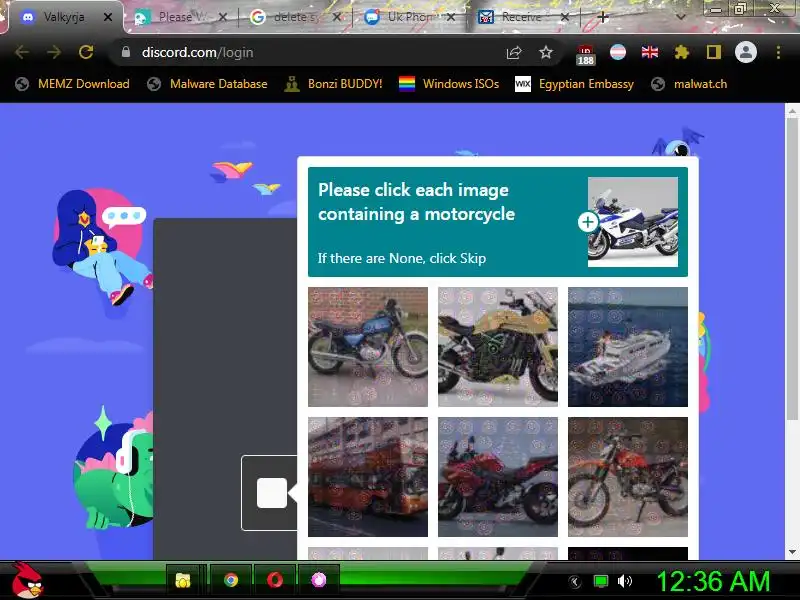Show hidden tray icons arrow
Screen dimensions: 800x600
click(x=575, y=581)
